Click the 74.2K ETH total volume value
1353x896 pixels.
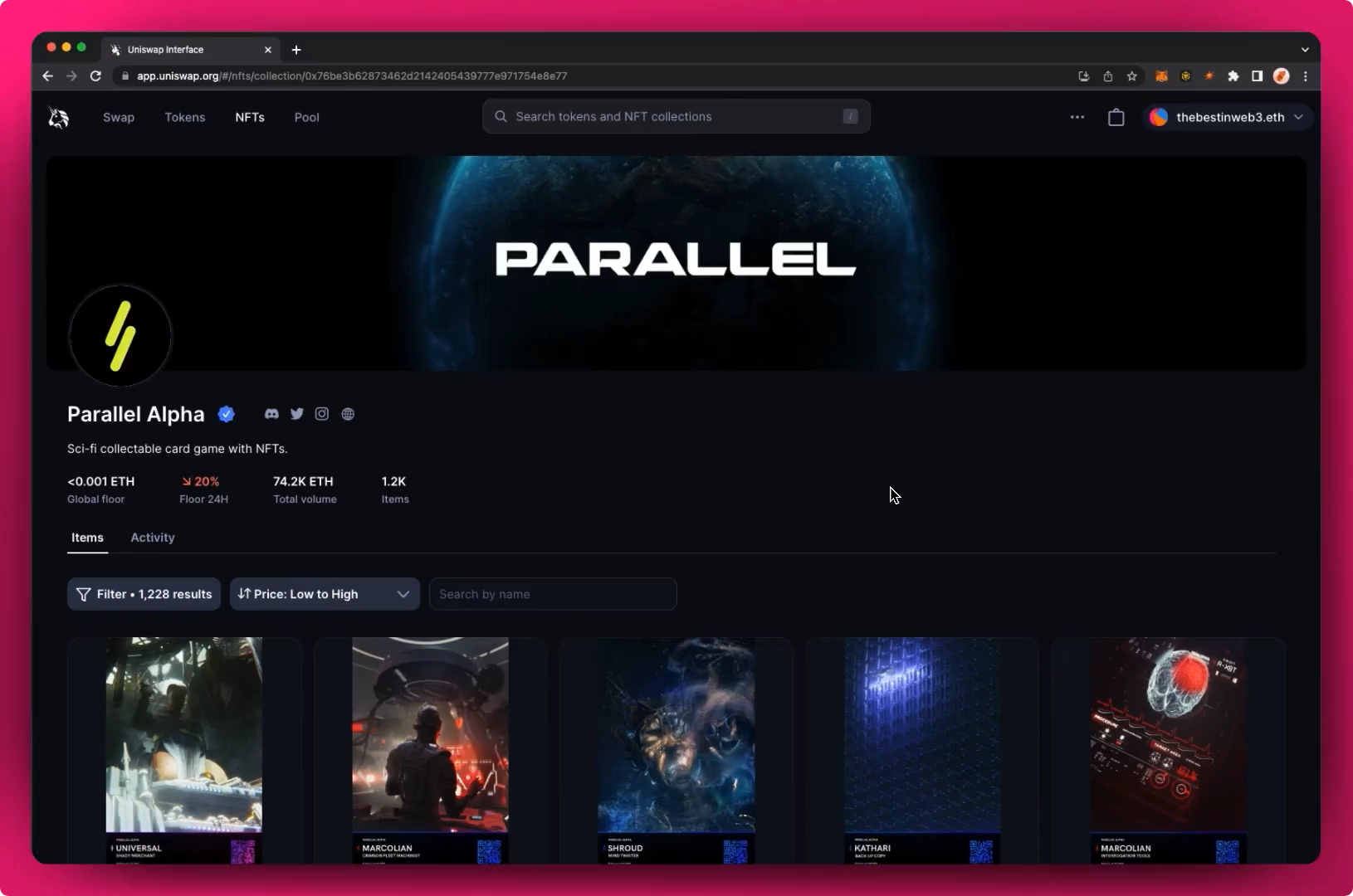click(303, 481)
